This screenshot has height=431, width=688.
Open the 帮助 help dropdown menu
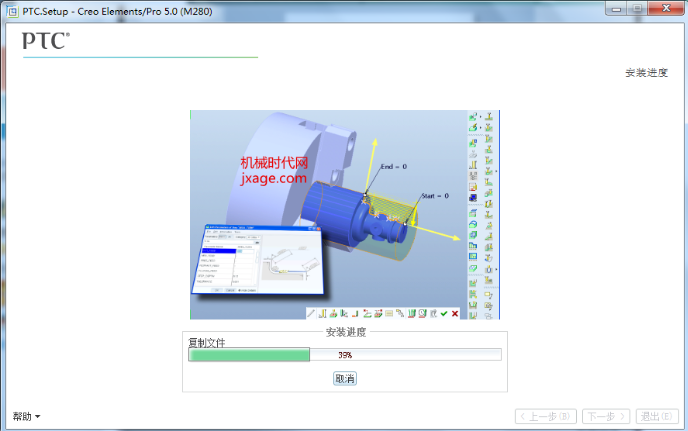coord(26,416)
